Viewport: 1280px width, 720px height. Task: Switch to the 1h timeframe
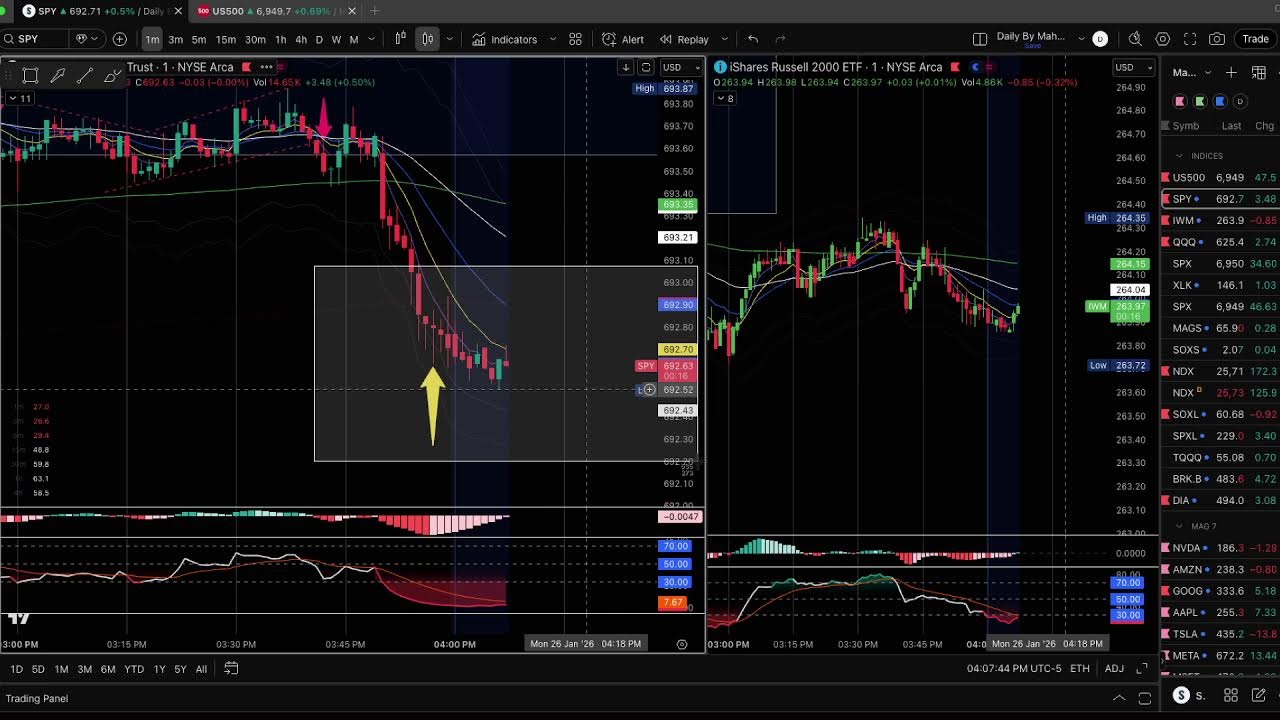click(281, 39)
